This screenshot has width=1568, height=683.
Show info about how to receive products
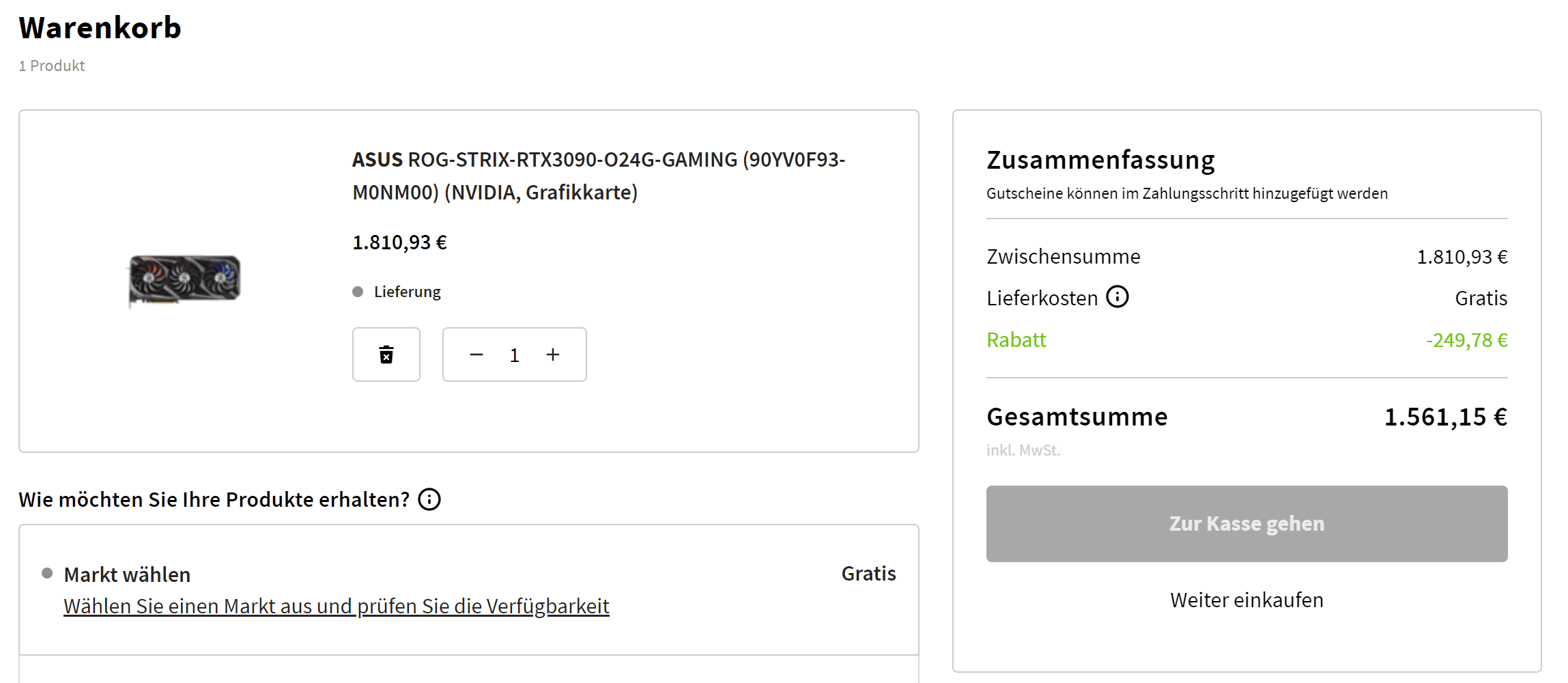(429, 499)
